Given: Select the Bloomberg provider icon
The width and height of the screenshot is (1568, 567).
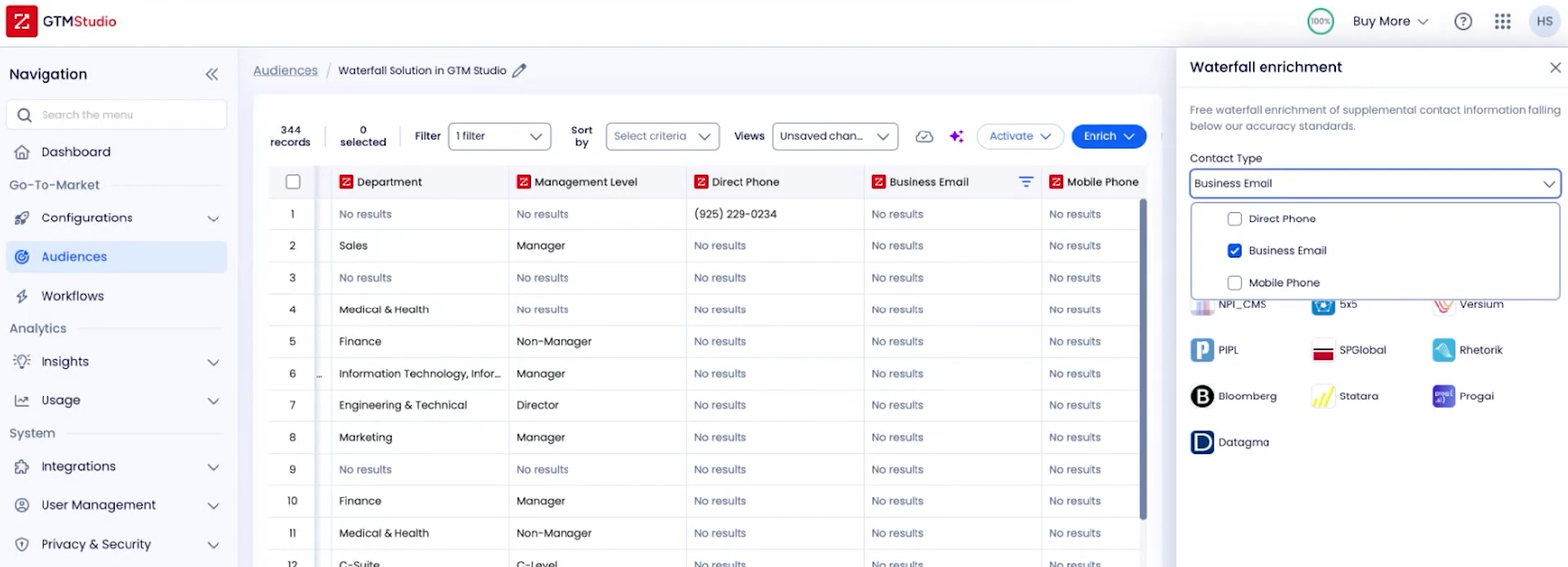Looking at the screenshot, I should click(1202, 396).
